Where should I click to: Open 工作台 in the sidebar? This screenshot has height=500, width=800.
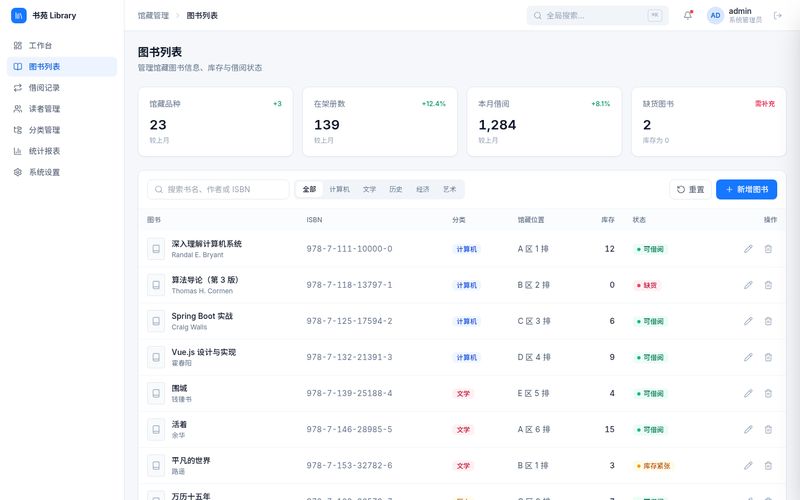tap(62, 45)
